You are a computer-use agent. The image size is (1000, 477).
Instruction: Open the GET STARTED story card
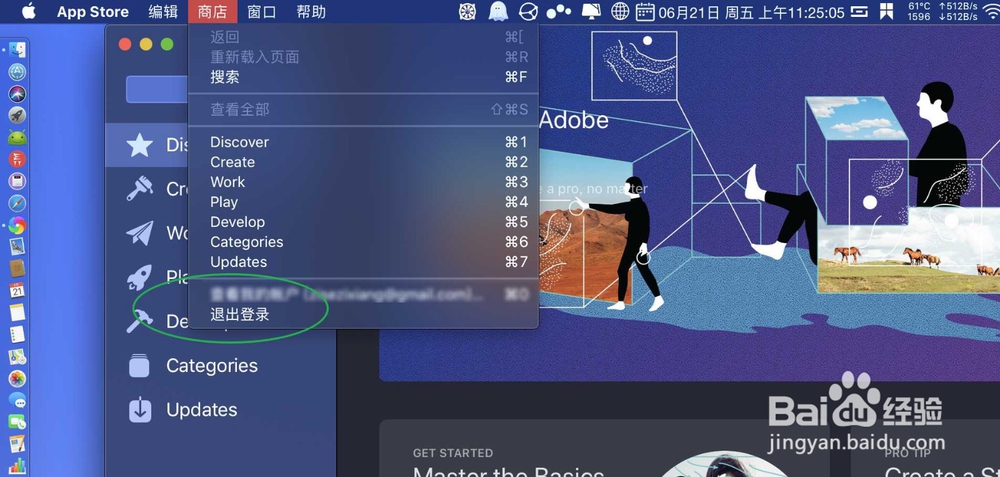605,448
